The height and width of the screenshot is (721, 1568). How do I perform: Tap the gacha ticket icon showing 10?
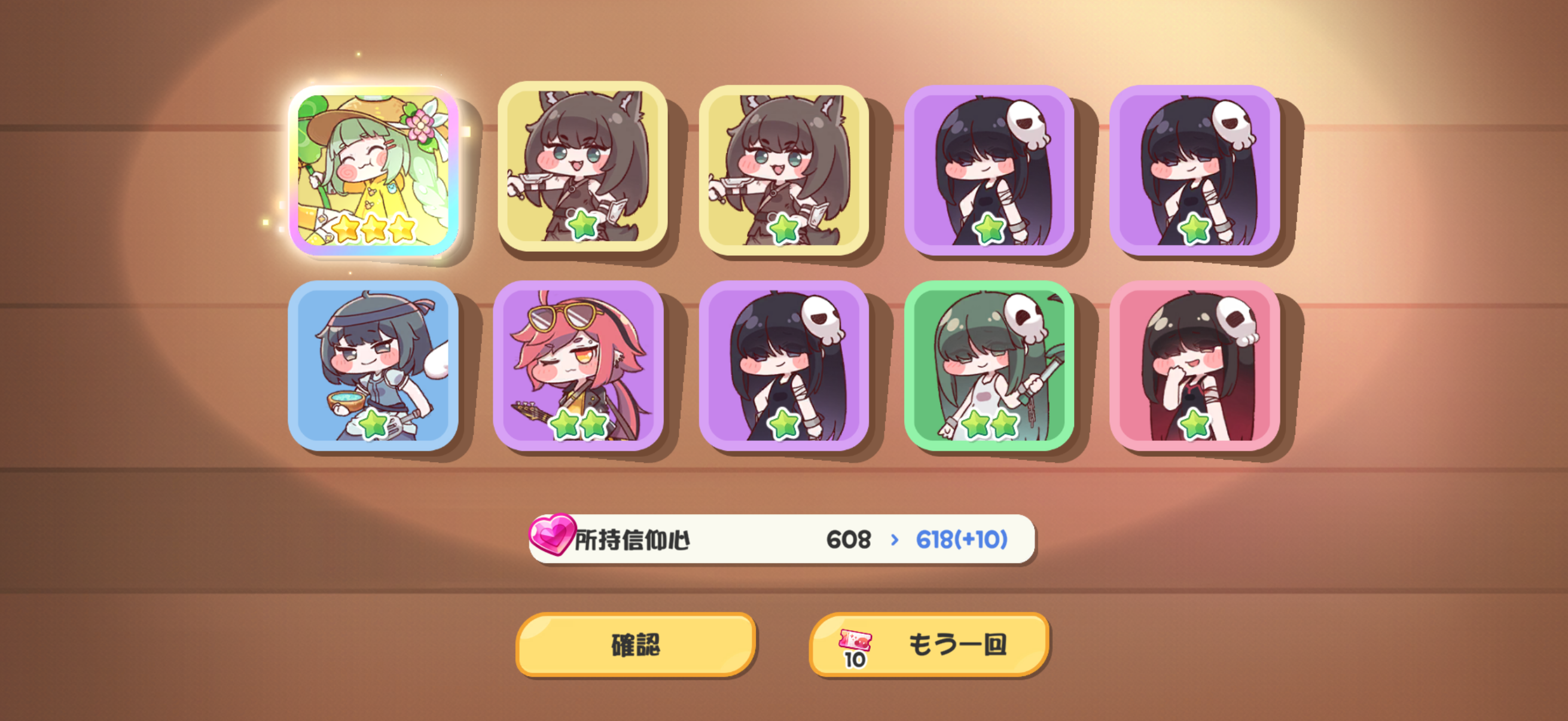[x=855, y=649]
